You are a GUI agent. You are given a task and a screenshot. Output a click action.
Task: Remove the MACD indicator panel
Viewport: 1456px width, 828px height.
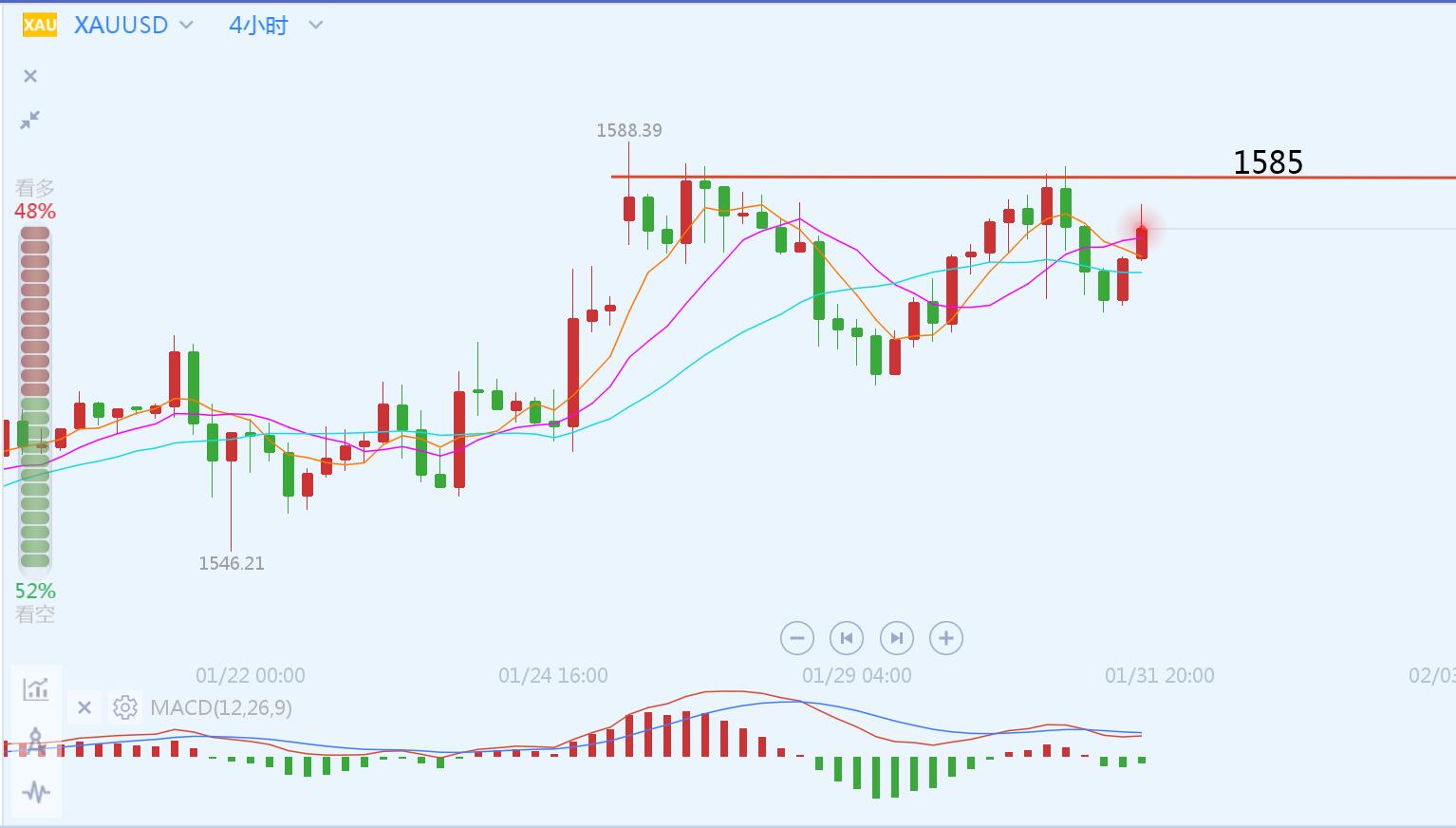pyautogui.click(x=84, y=707)
